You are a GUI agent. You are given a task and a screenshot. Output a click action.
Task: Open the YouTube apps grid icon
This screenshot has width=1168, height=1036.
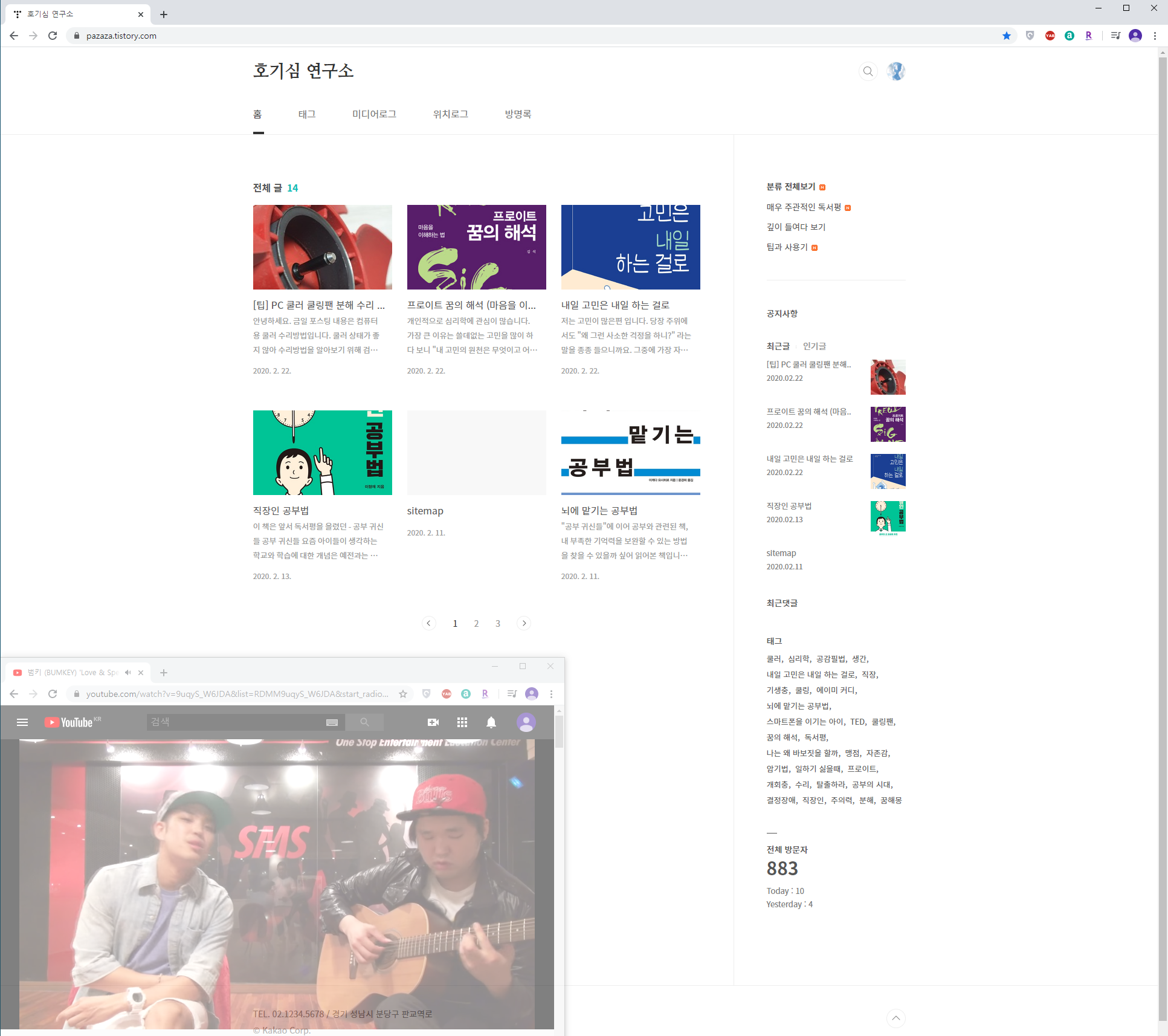[x=462, y=722]
